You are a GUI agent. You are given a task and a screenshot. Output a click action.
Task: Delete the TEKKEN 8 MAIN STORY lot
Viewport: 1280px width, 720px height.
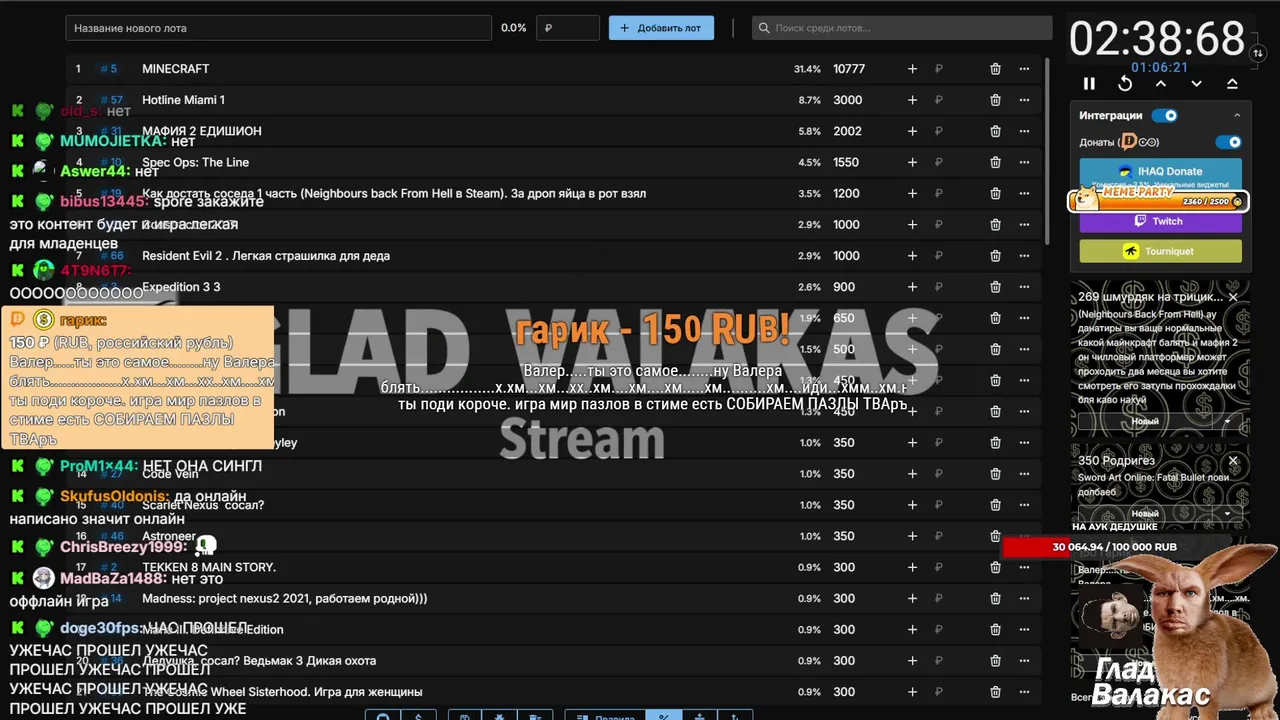[x=995, y=567]
